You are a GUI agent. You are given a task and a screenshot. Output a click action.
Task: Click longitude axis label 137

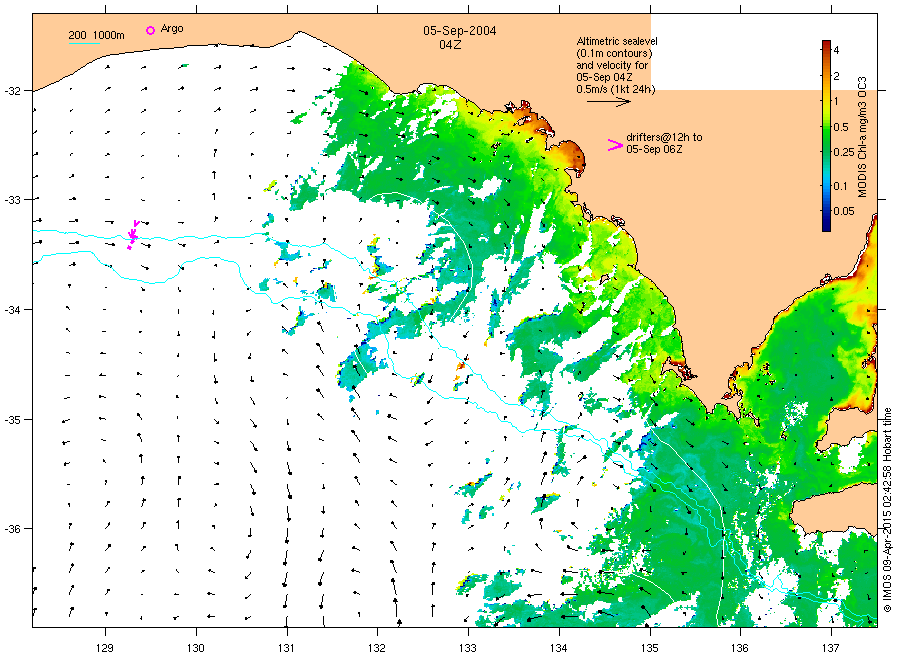831,648
